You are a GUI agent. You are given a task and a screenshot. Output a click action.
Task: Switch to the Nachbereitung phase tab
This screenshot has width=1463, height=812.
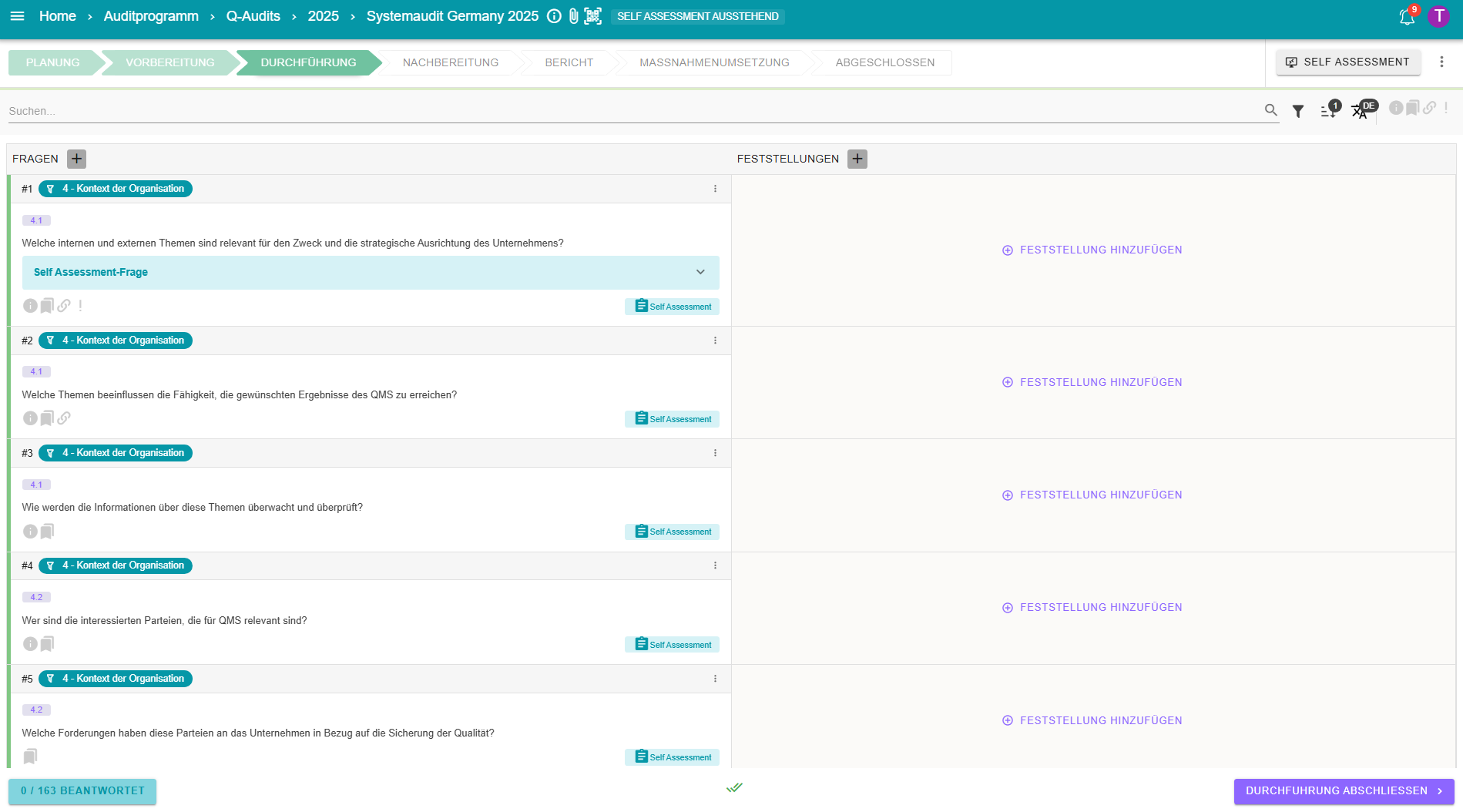[450, 62]
